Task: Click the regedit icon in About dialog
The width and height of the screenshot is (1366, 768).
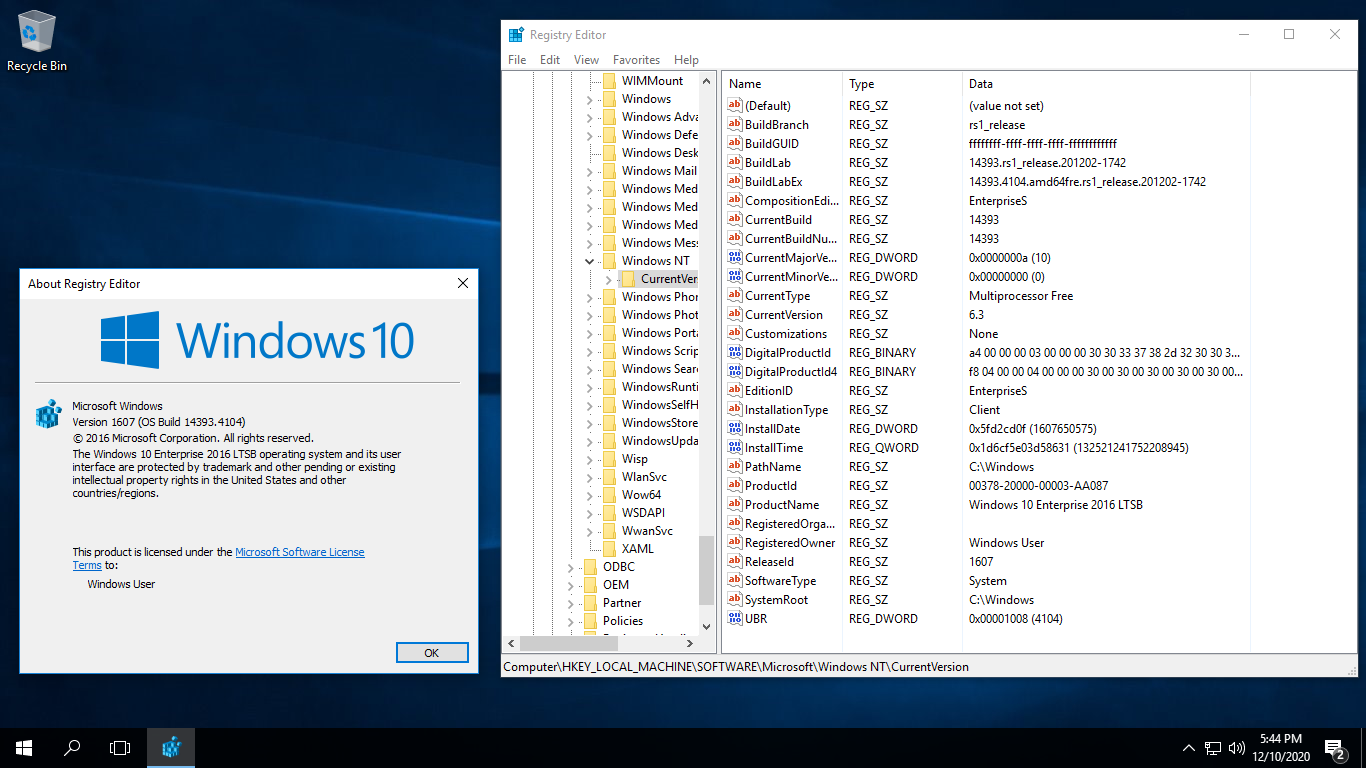Action: coord(48,414)
